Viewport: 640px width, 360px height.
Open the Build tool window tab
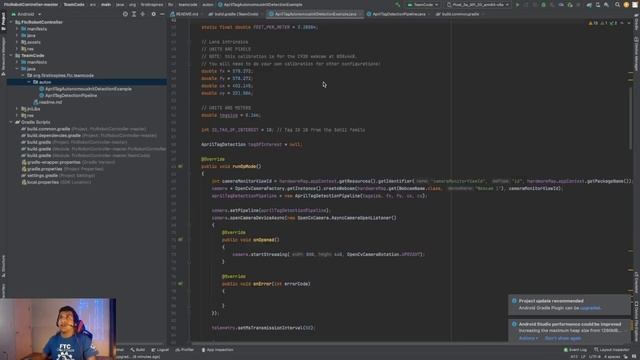pos(138,350)
